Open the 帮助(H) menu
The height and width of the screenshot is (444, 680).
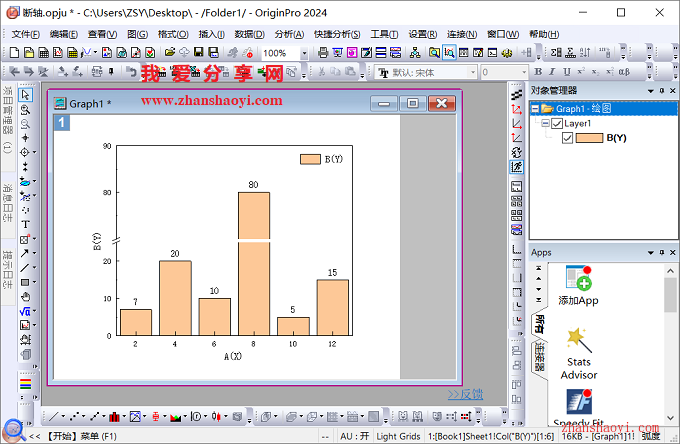(544, 34)
